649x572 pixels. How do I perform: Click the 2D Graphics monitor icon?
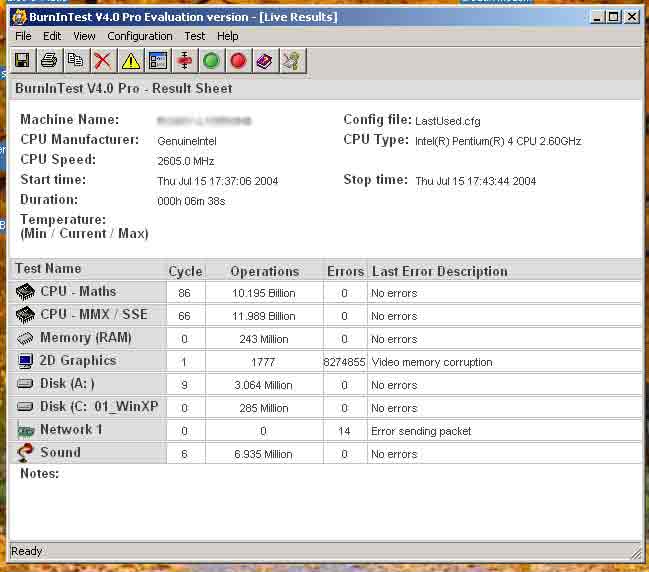point(26,361)
